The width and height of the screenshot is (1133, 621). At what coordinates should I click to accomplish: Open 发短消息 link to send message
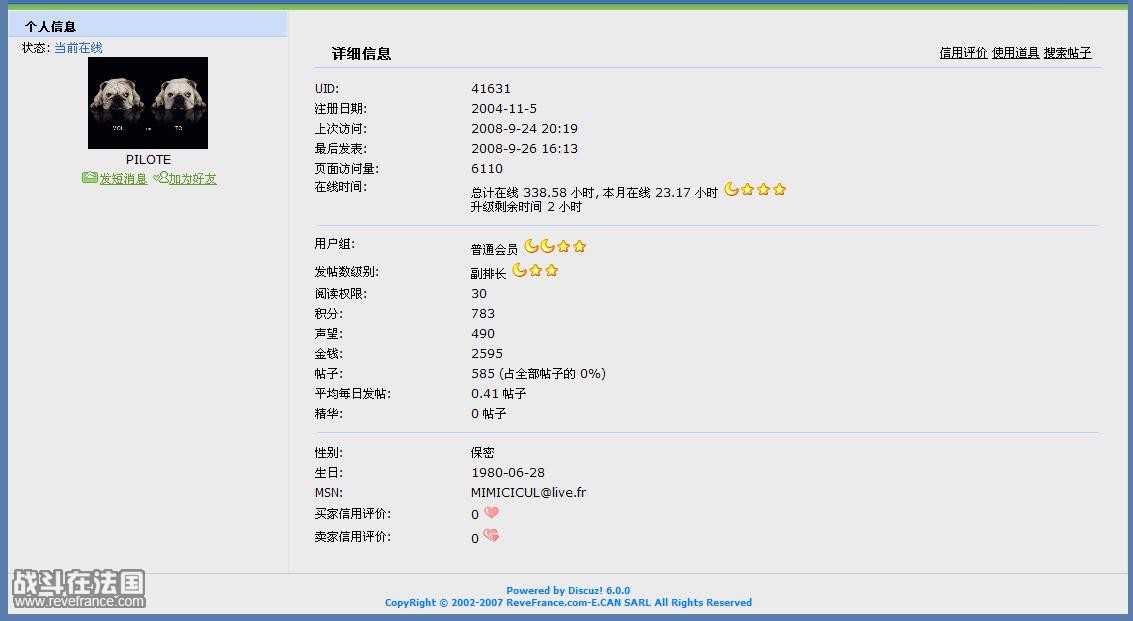123,179
